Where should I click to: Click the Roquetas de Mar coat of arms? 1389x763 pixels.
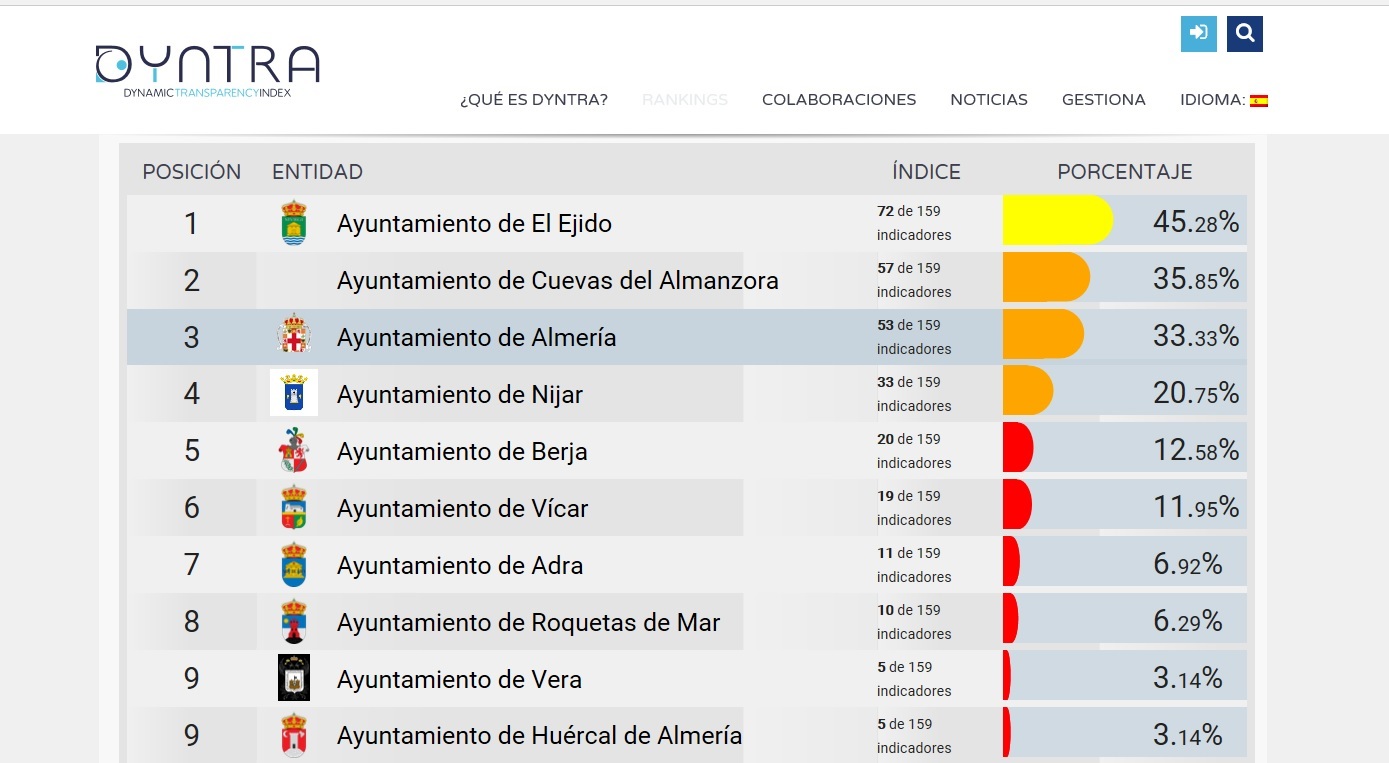pyautogui.click(x=294, y=621)
